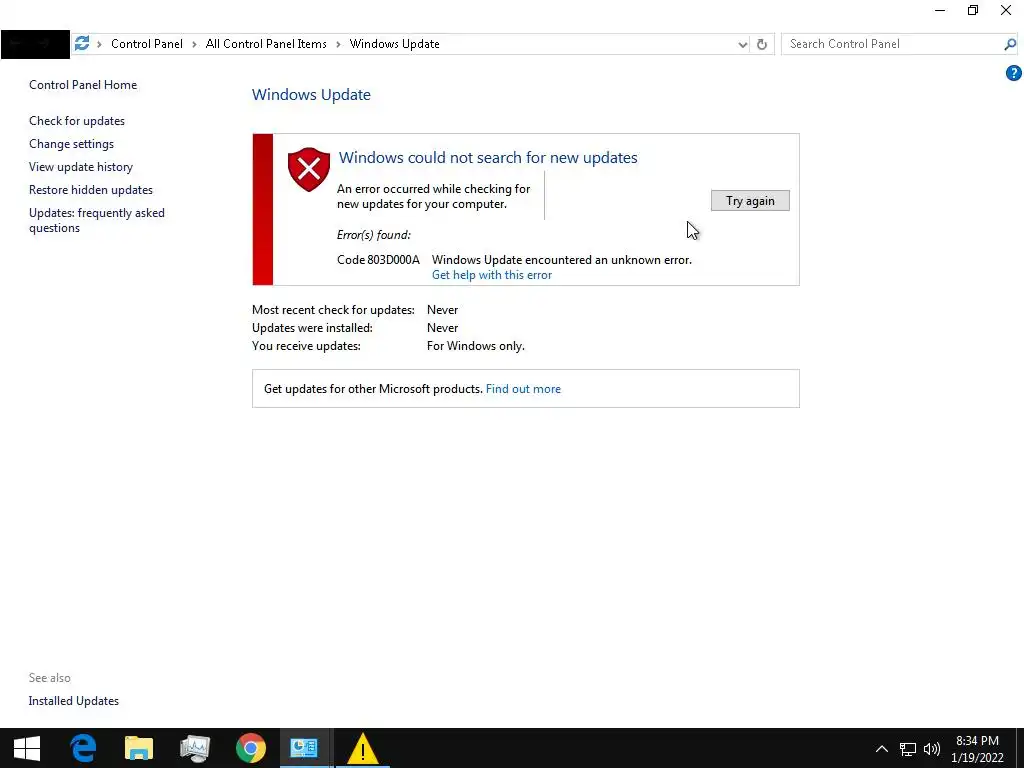
Task: Open Internet Explorer from the taskbar
Action: [x=83, y=748]
